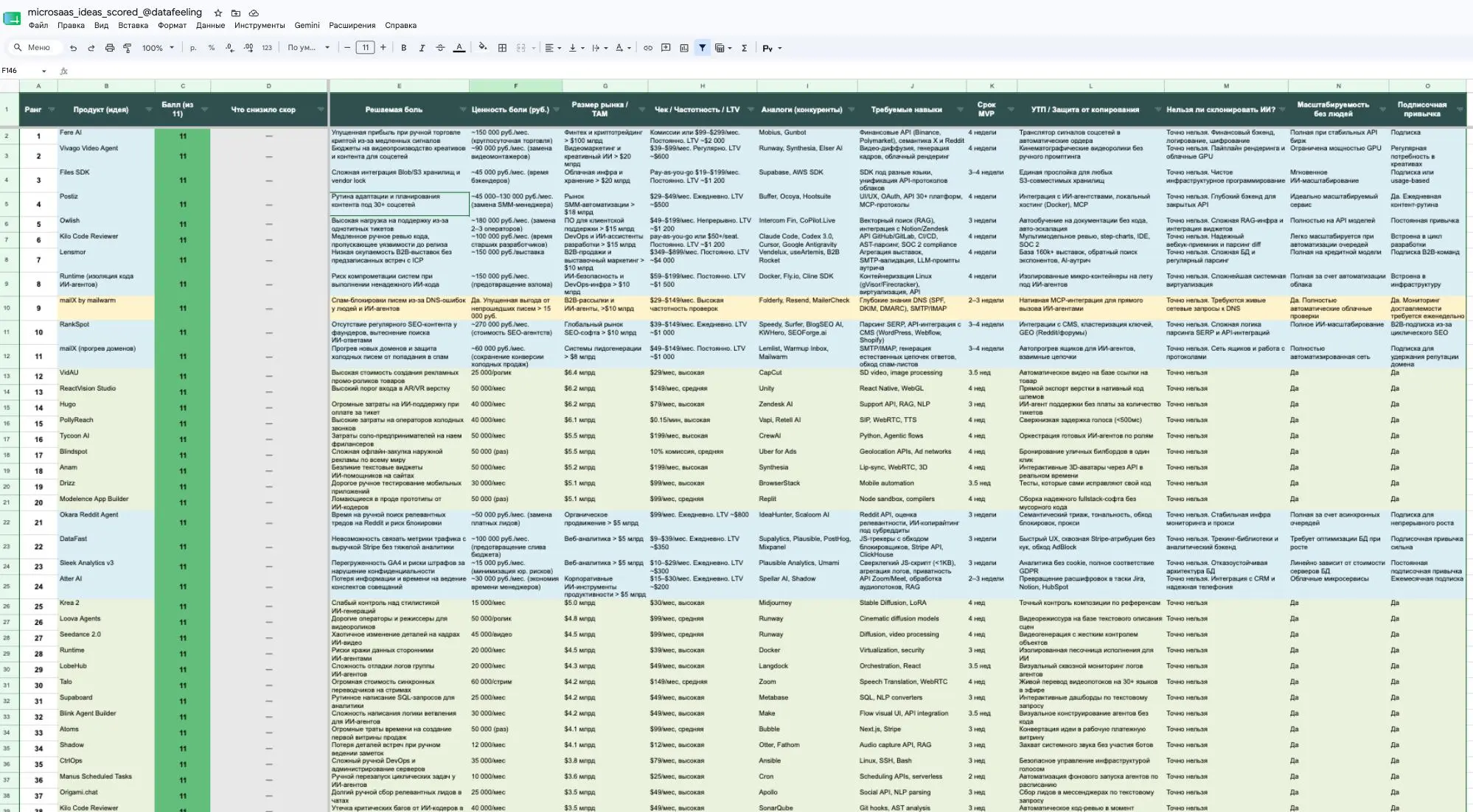
Task: Toggle bold formatting
Action: [403, 48]
